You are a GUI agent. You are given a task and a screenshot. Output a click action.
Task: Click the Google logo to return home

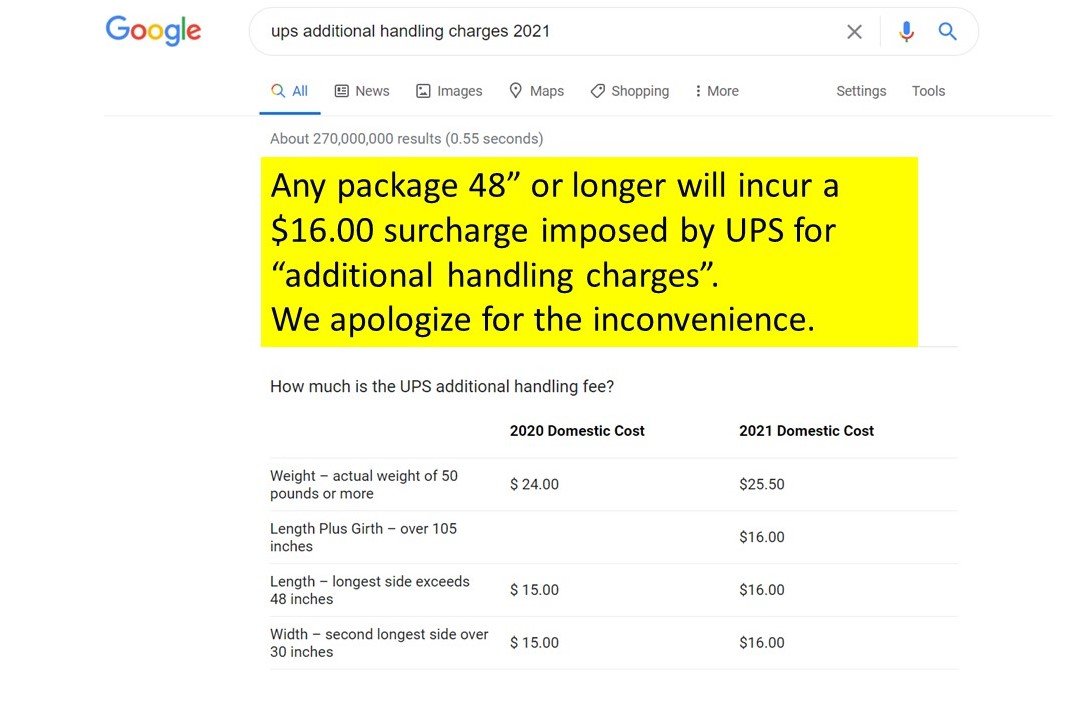click(x=152, y=31)
